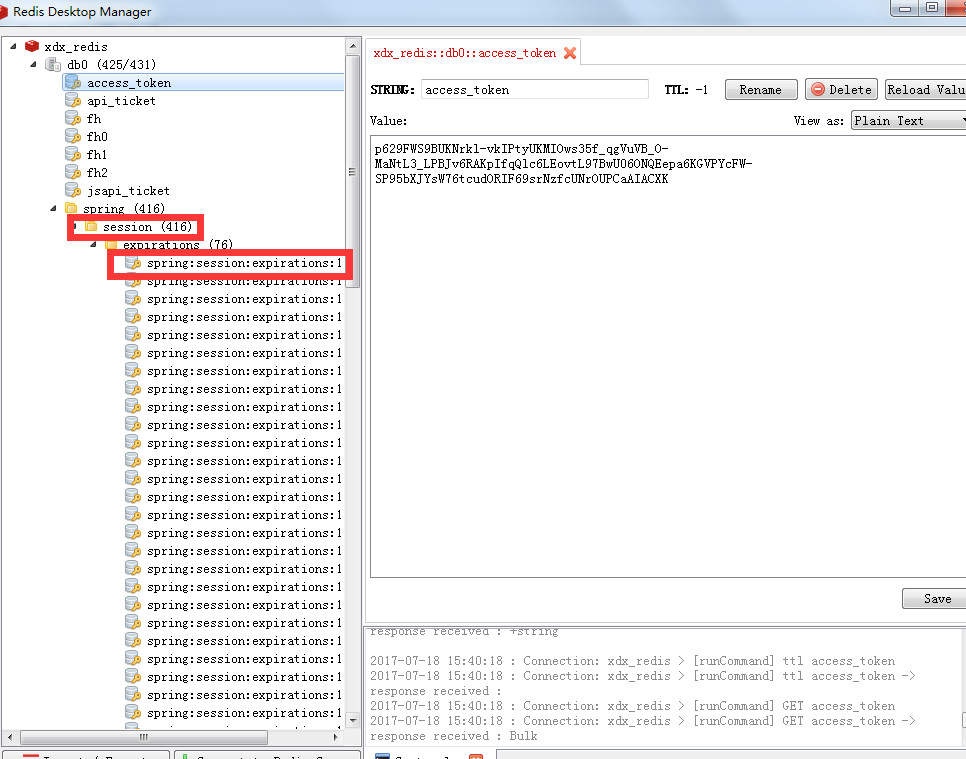Click the Save button
This screenshot has width=966, height=759.
click(x=934, y=598)
